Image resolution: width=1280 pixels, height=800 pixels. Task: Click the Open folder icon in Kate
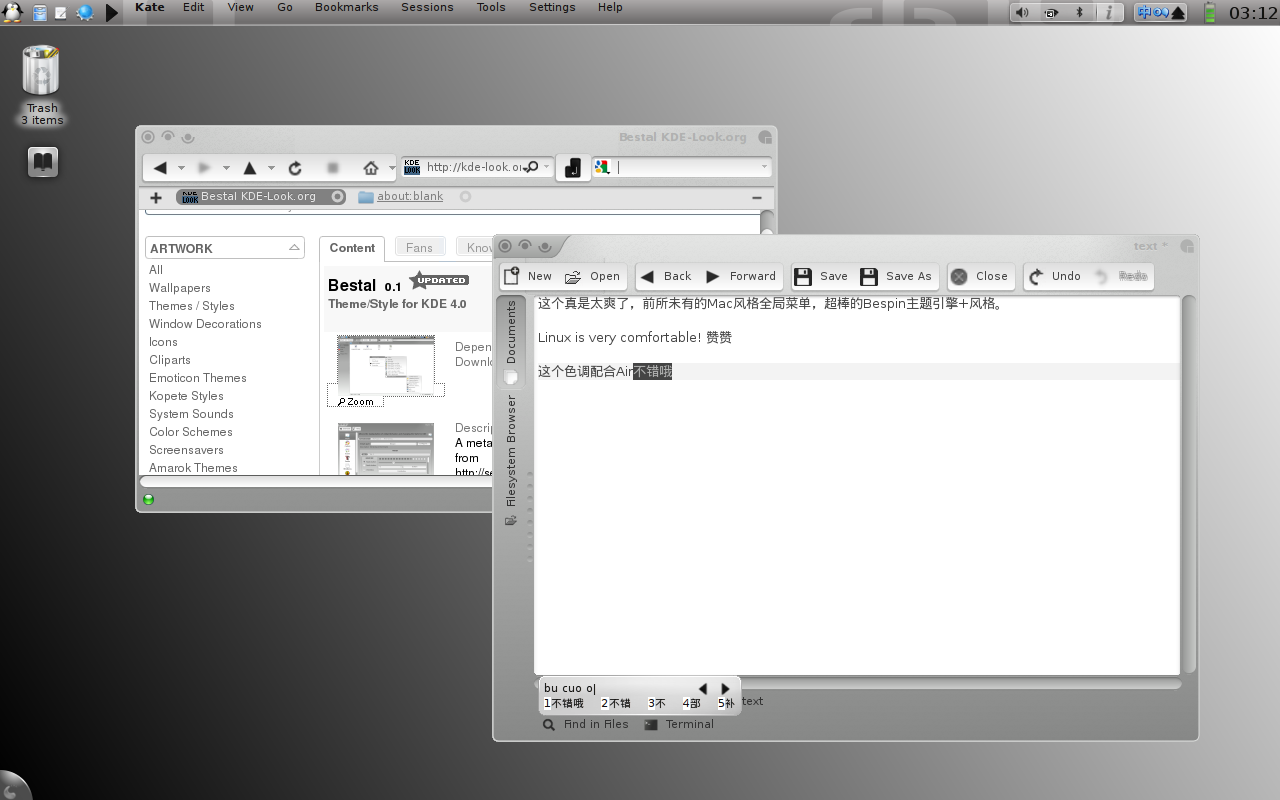click(573, 277)
